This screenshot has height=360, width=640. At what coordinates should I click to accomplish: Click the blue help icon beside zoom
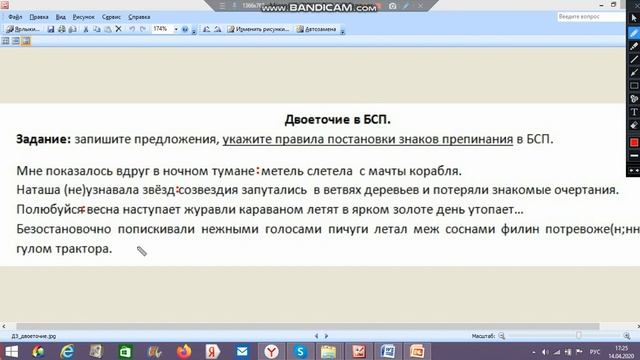(x=185, y=29)
